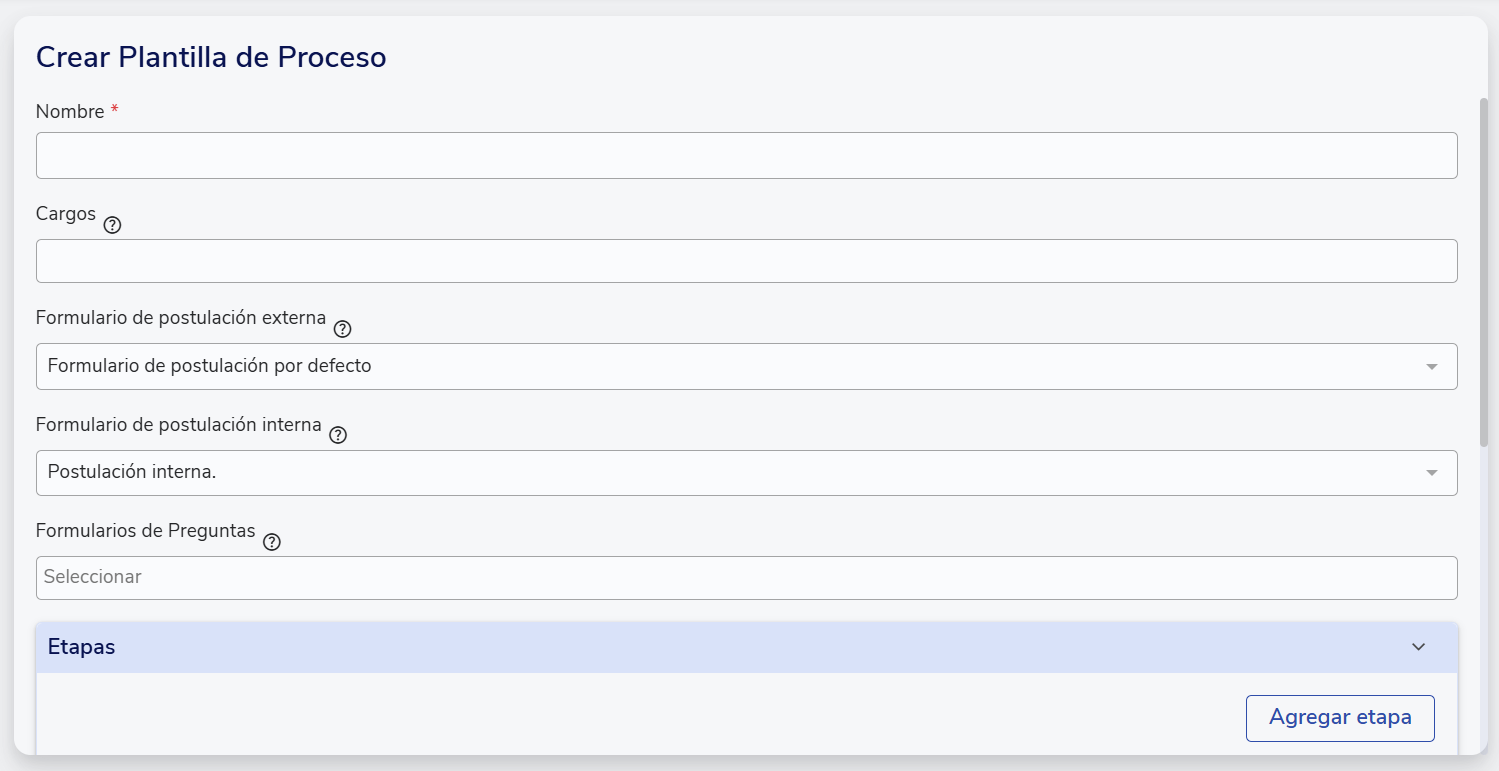Click the Etapas section header title
1499x771 pixels.
coord(82,647)
